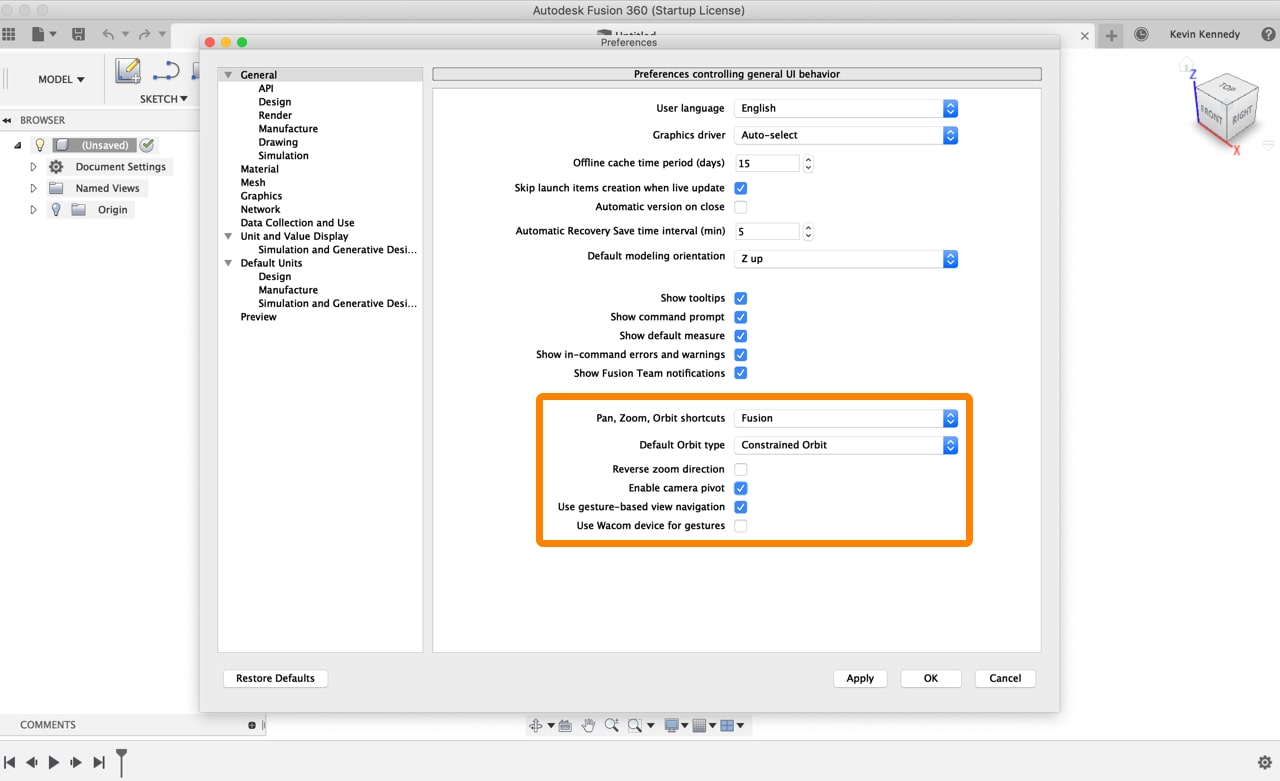
Task: Toggle Skip launch items creation checkbox
Action: click(x=741, y=188)
